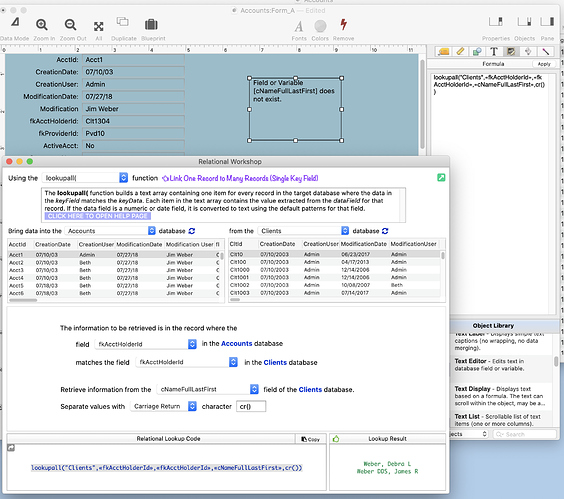Refresh the Accounts database list
564x499 pixels.
click(x=192, y=231)
